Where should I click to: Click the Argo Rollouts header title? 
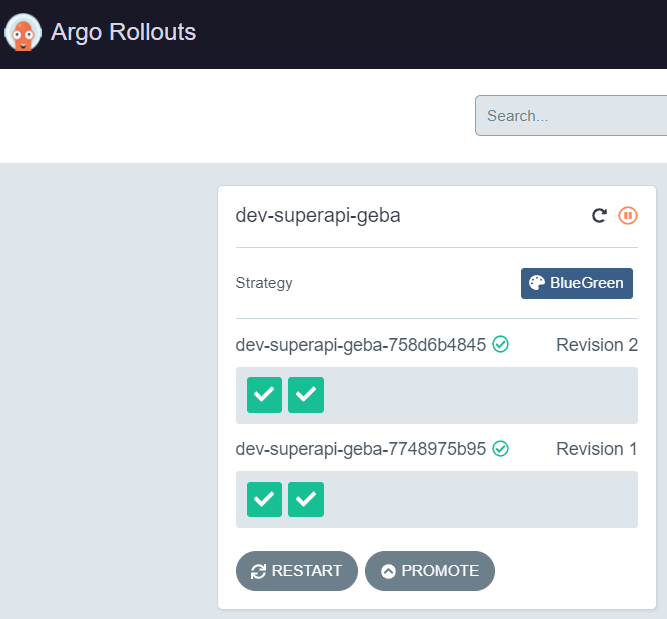point(123,32)
